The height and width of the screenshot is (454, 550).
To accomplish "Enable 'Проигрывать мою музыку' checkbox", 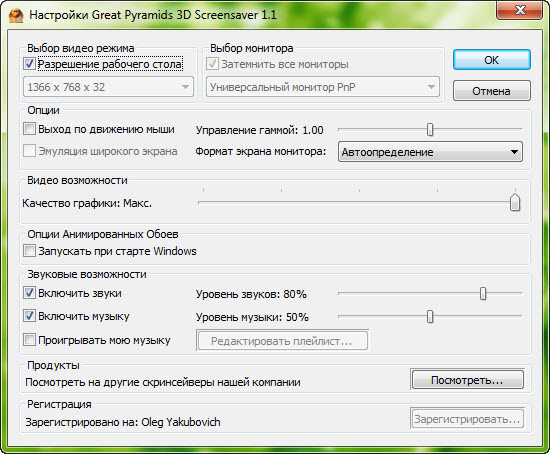I will [29, 340].
